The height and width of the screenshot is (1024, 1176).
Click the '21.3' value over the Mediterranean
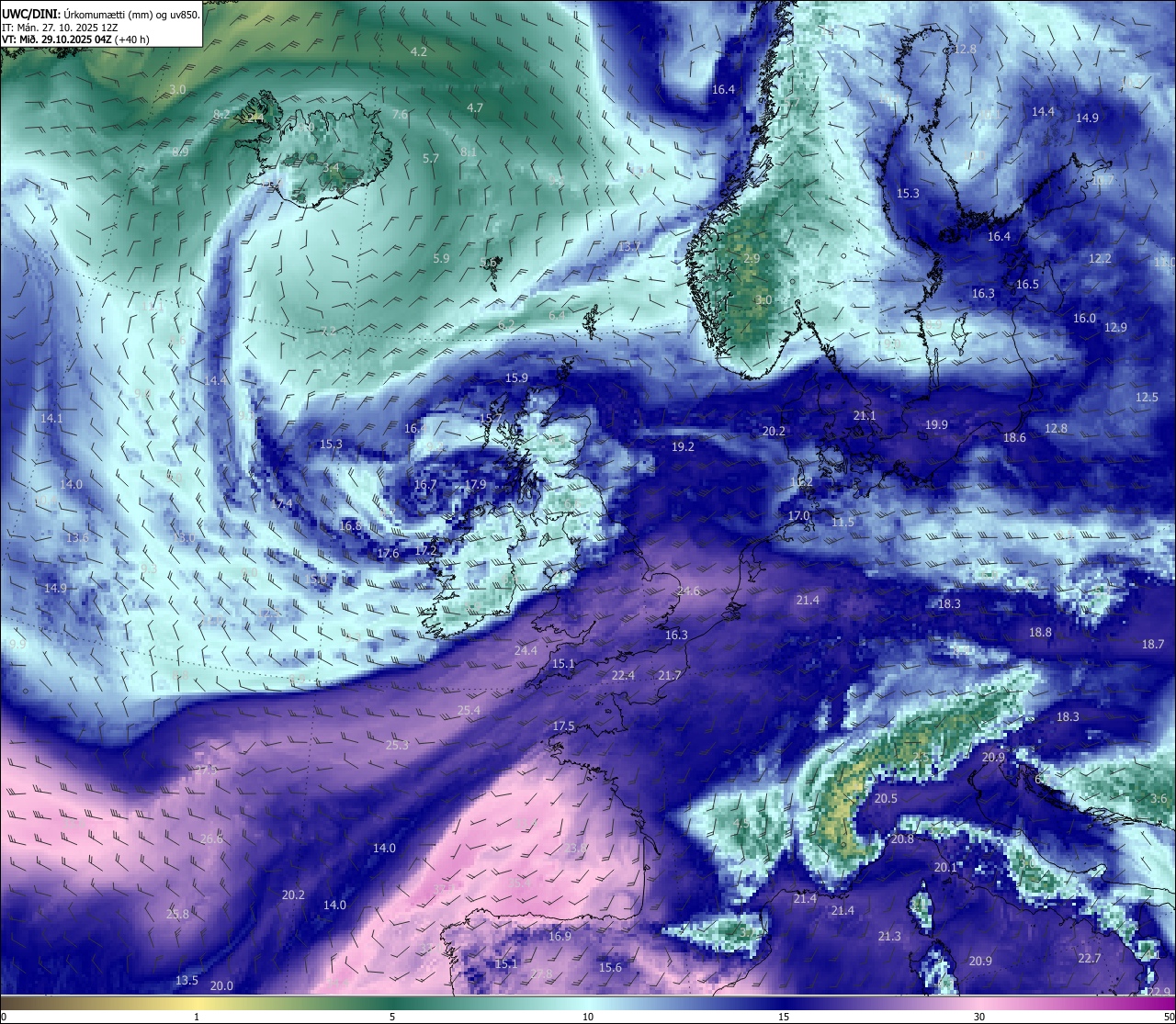[x=889, y=937]
